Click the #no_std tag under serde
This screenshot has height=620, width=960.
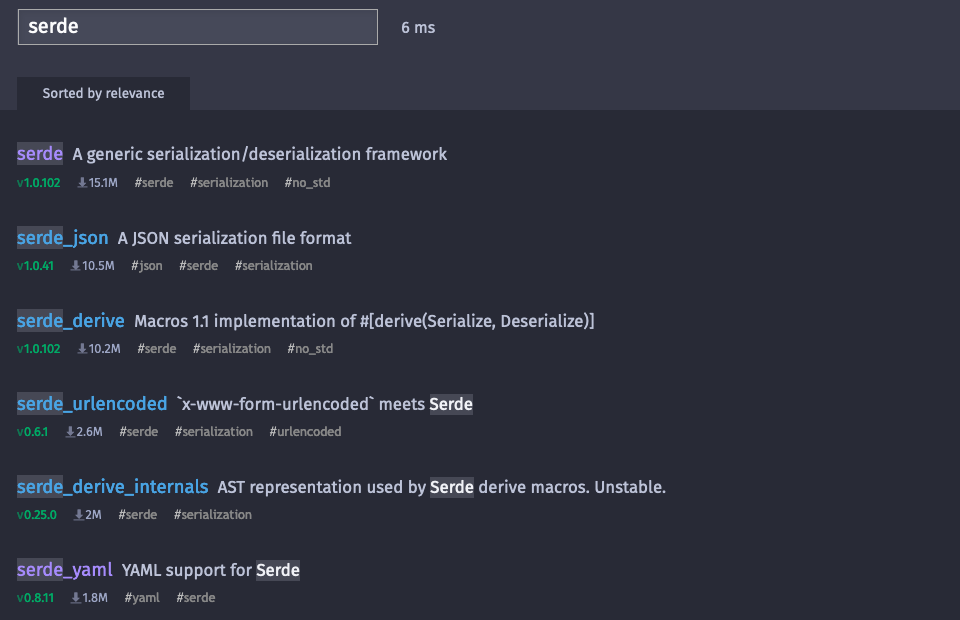click(x=307, y=182)
